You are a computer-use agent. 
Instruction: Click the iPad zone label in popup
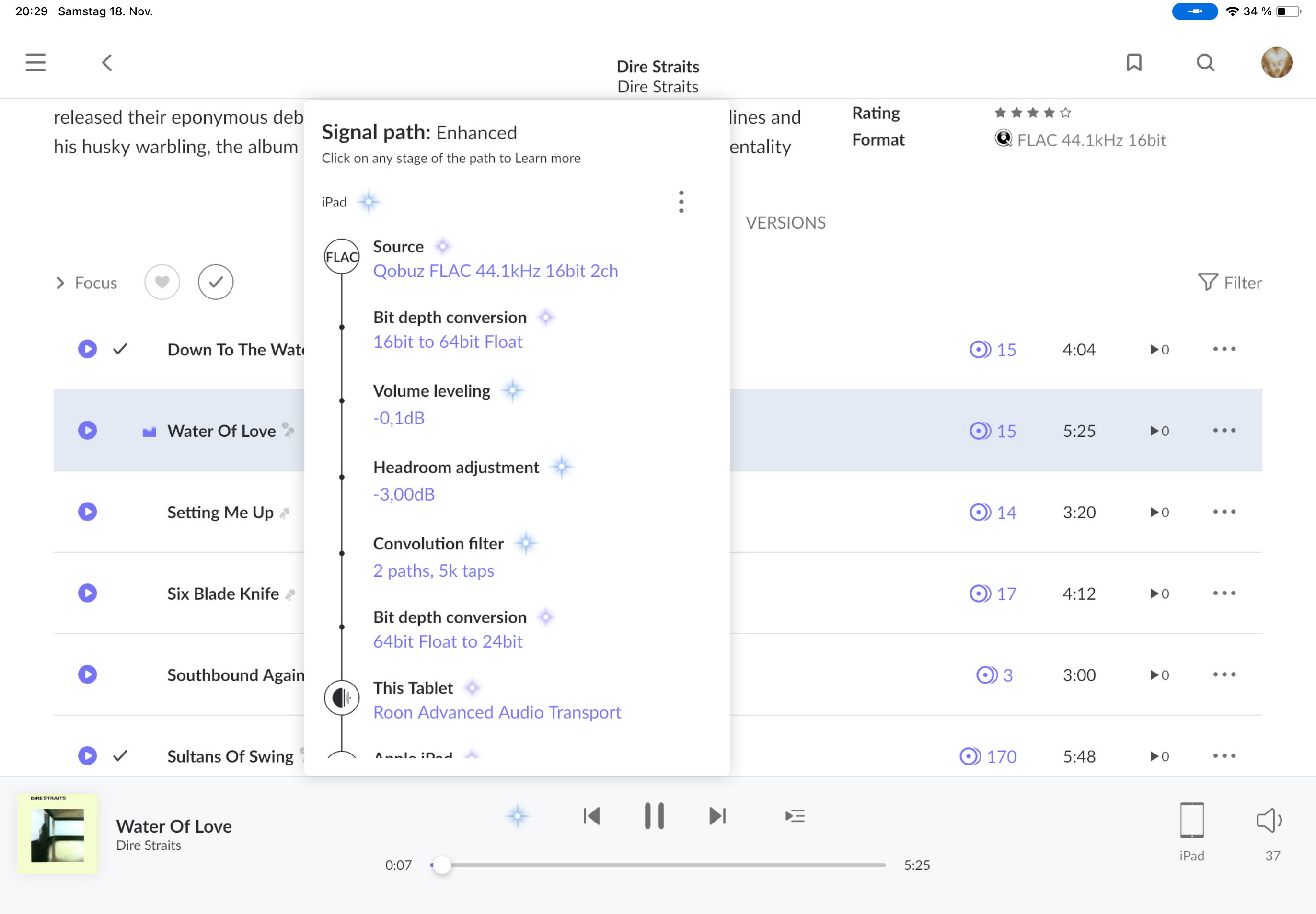[x=334, y=202]
